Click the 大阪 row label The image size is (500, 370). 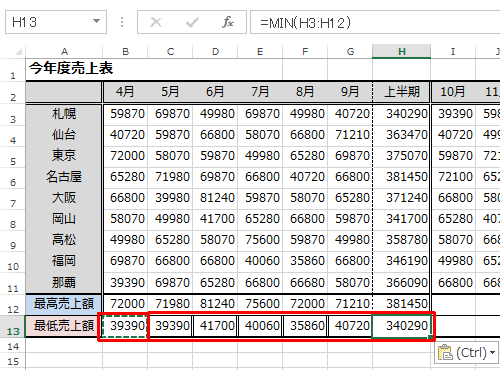[64, 198]
